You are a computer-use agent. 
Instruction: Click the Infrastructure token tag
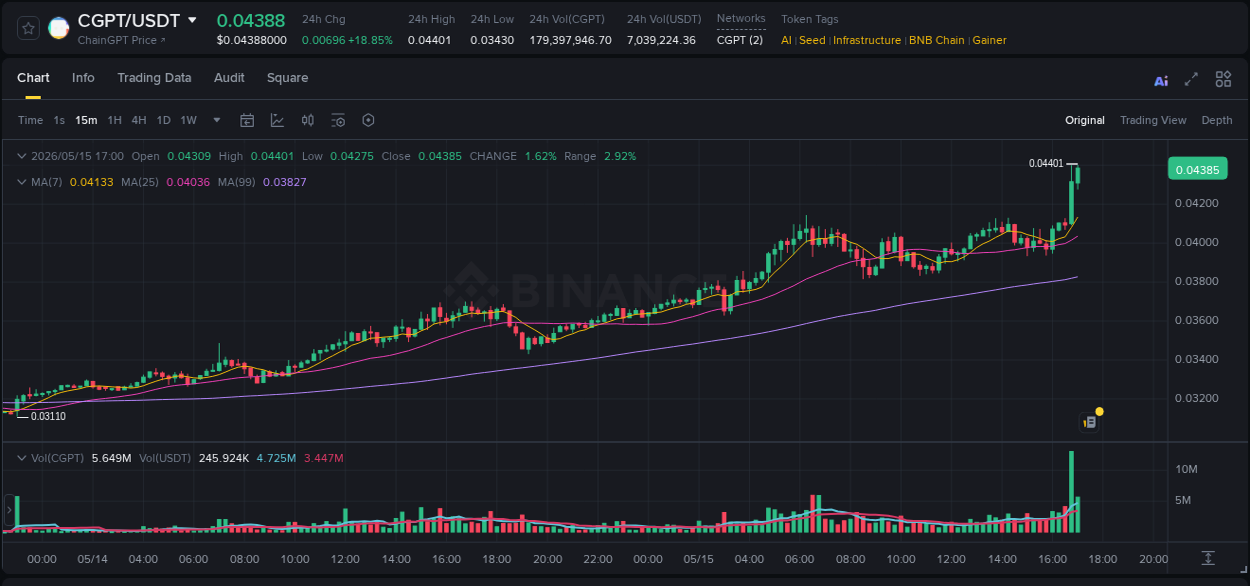(x=868, y=40)
